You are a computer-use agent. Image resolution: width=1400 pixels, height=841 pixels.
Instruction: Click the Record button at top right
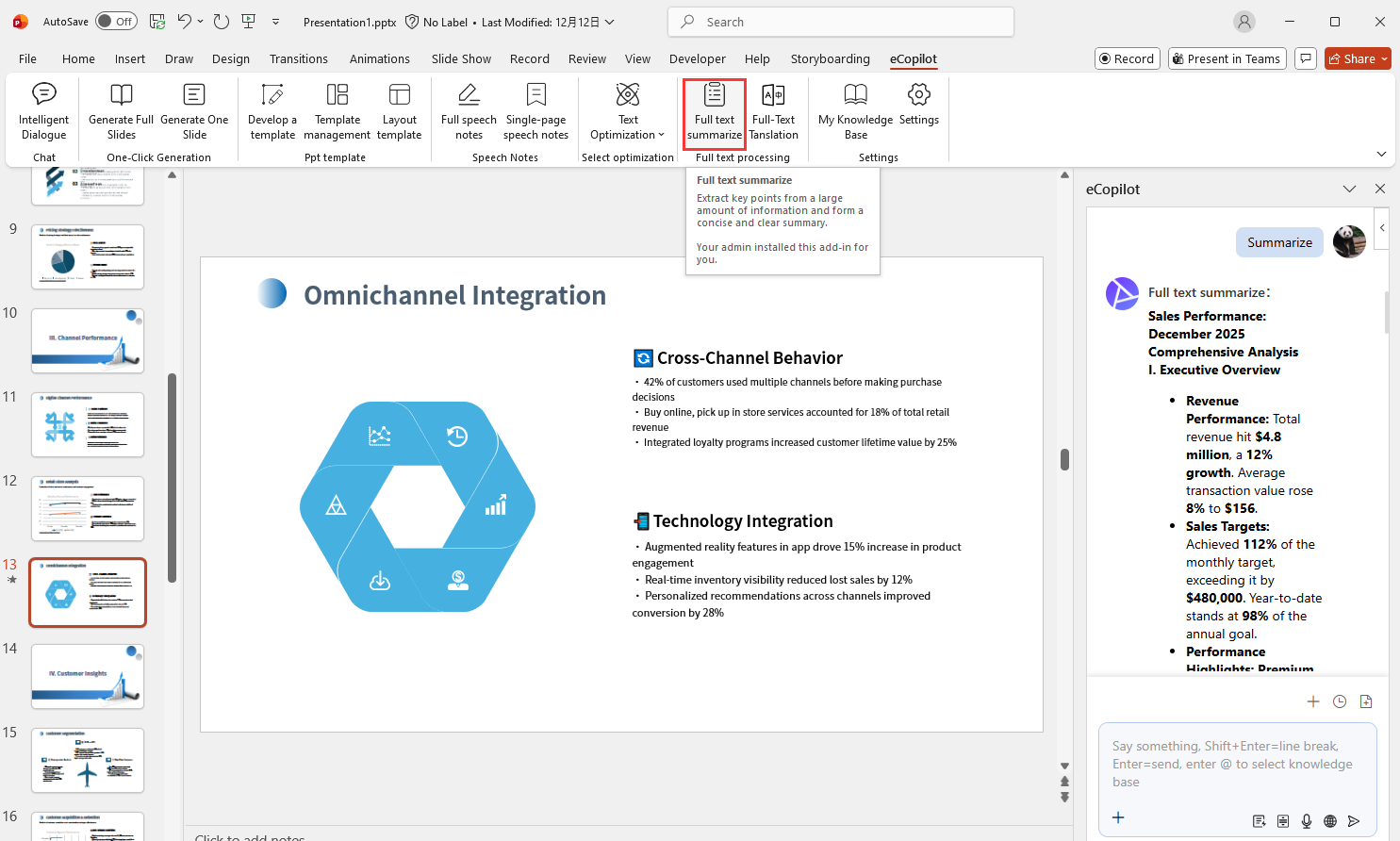pyautogui.click(x=1127, y=58)
